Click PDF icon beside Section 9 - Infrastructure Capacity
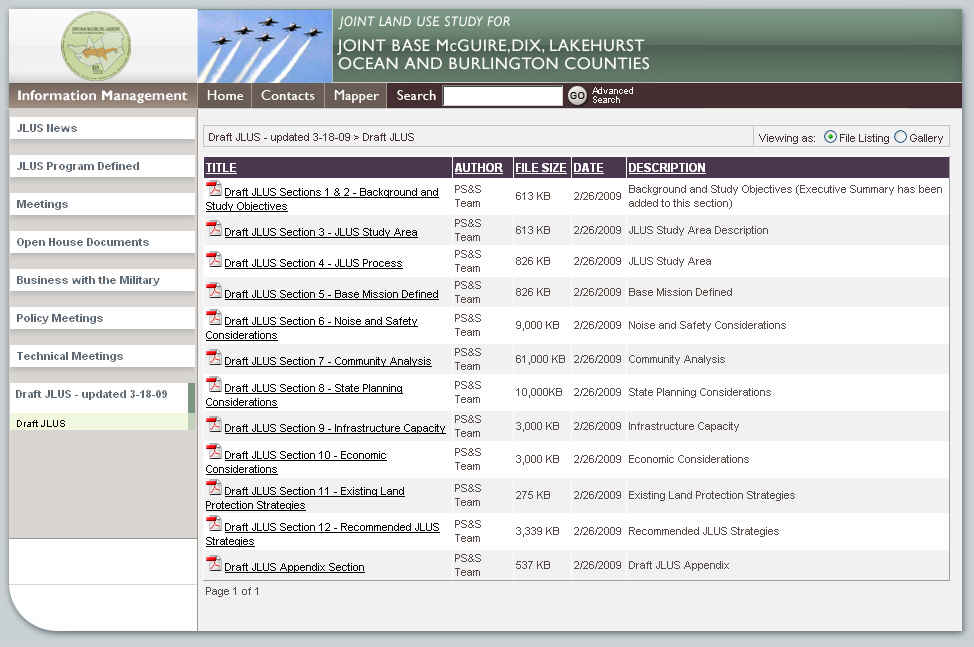 214,424
